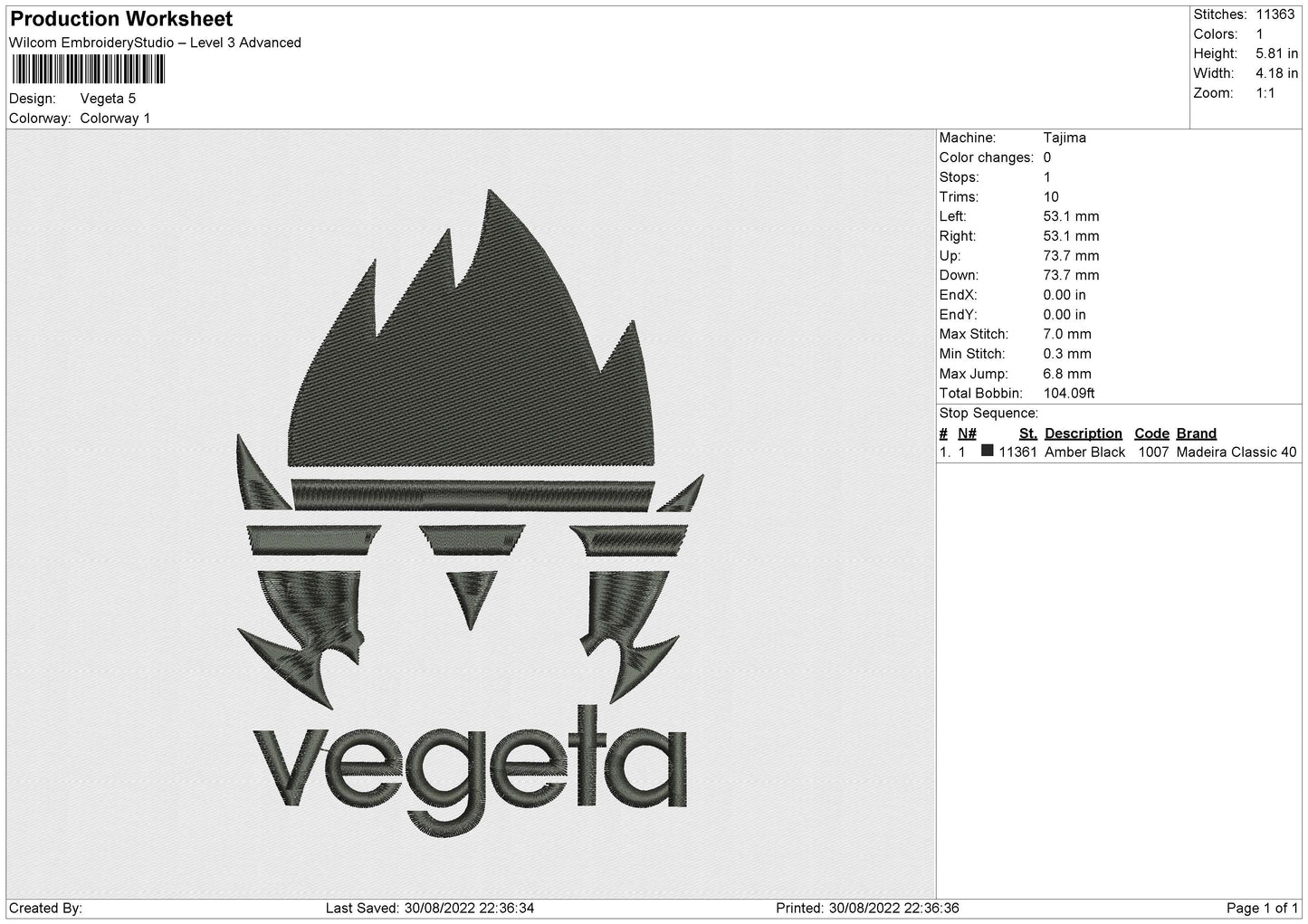Click the Down value 73.7 mm
Image resolution: width=1308 pixels, height=924 pixels.
[x=1071, y=276]
